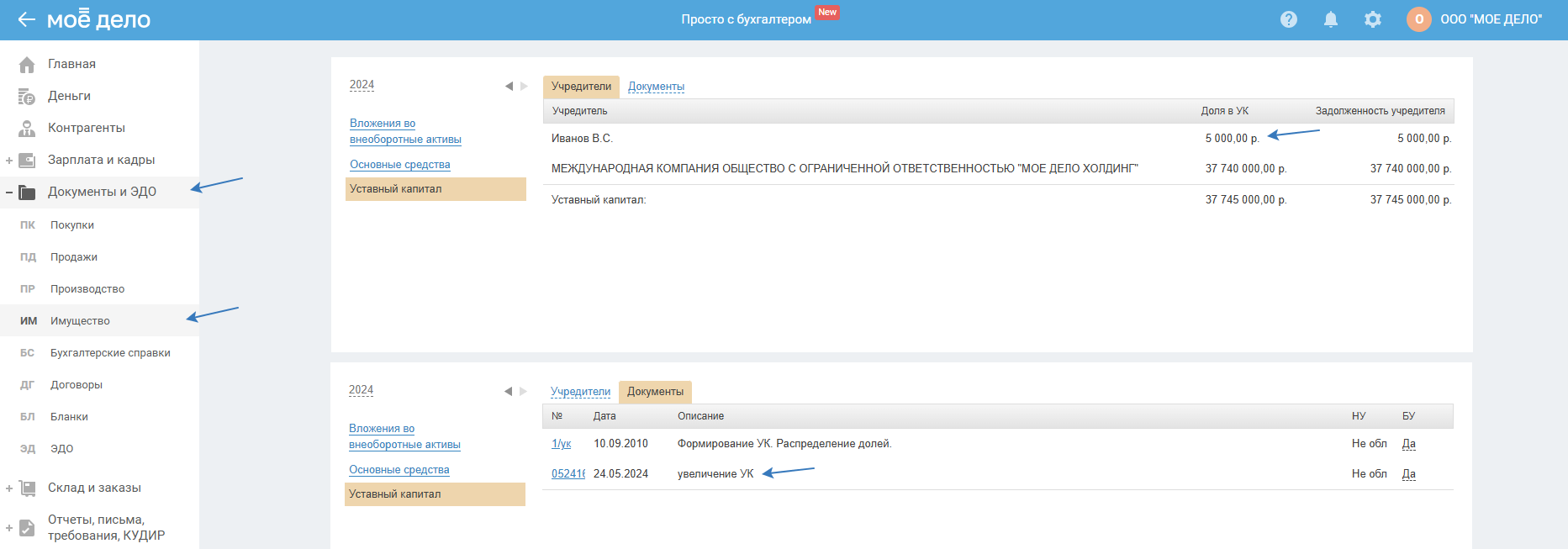Expand Зарплата и кадры section
Screen dimensions: 1568x549
click(x=8, y=161)
